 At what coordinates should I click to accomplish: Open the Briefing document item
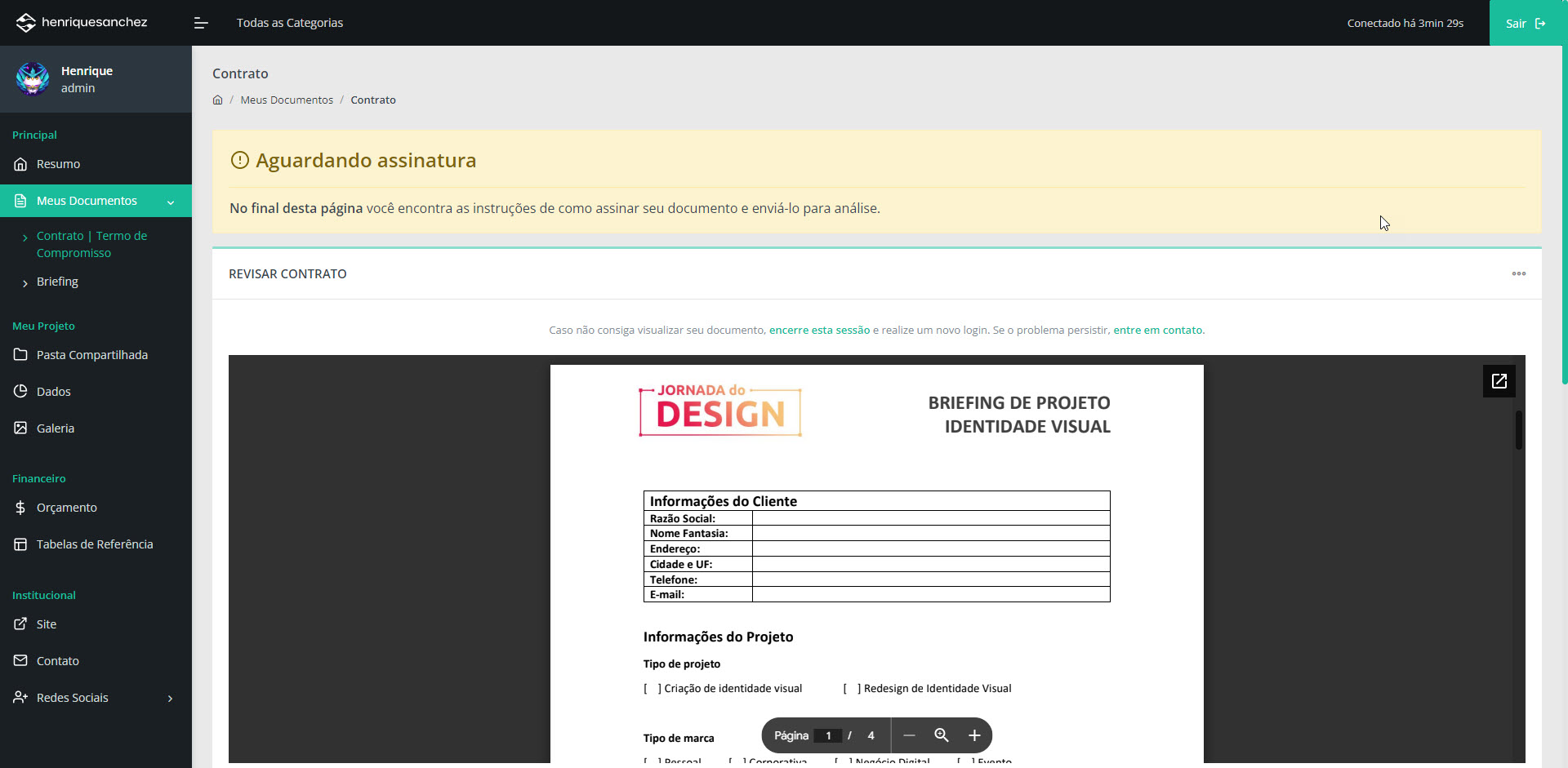click(57, 282)
